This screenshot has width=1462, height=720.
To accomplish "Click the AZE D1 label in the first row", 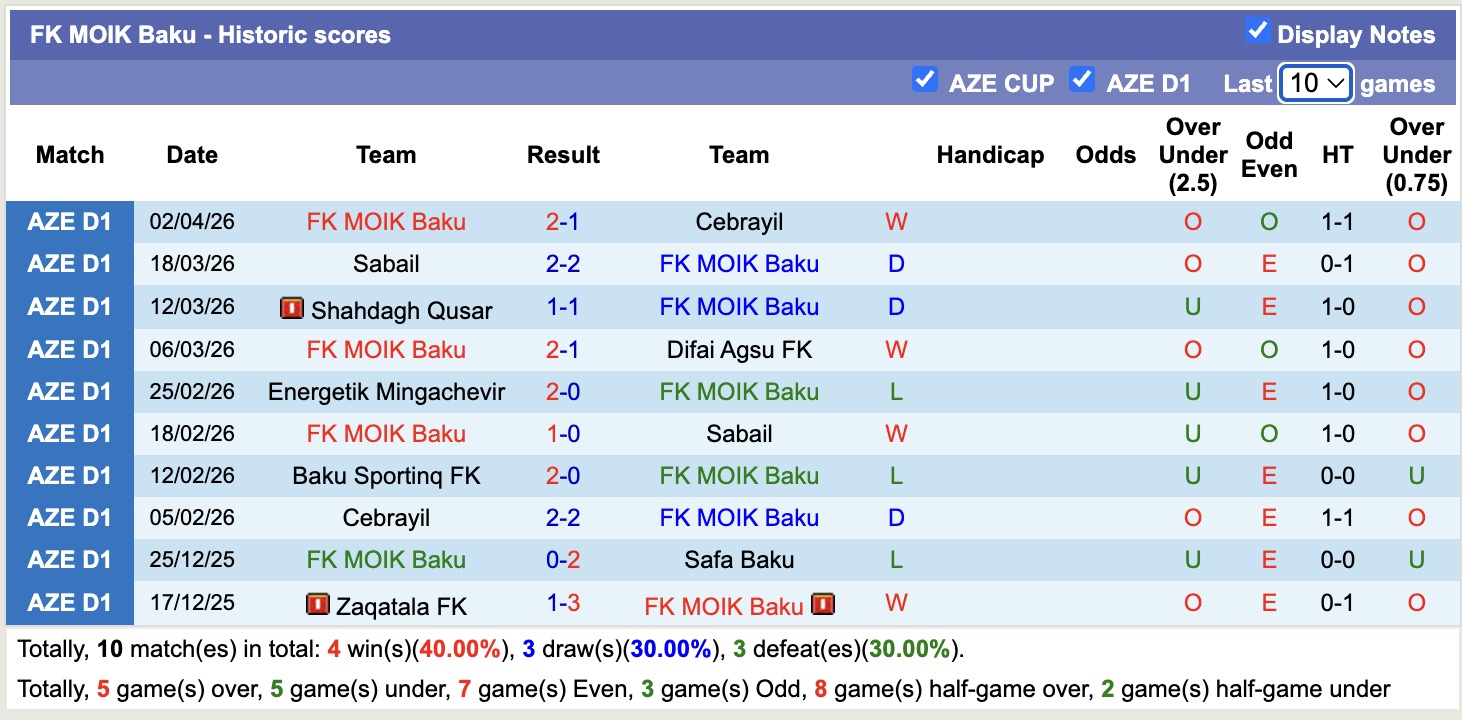I will tap(70, 222).
